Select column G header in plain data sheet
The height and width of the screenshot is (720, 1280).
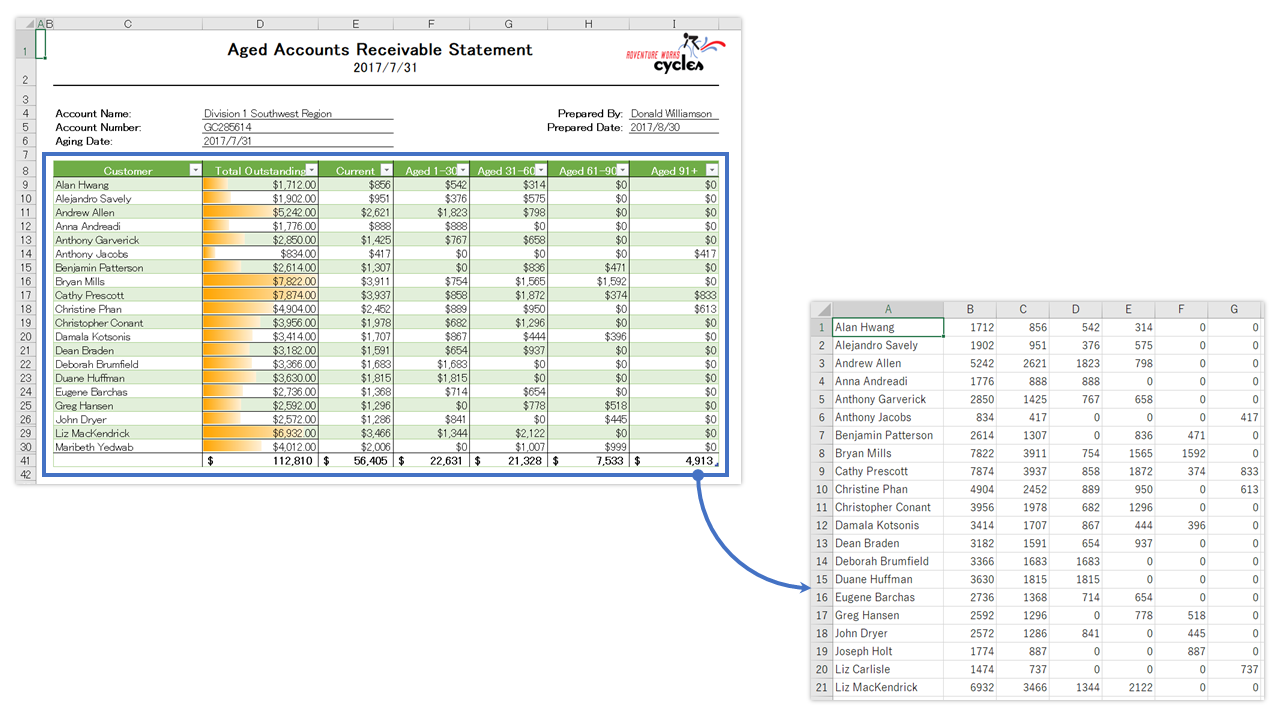1234,310
